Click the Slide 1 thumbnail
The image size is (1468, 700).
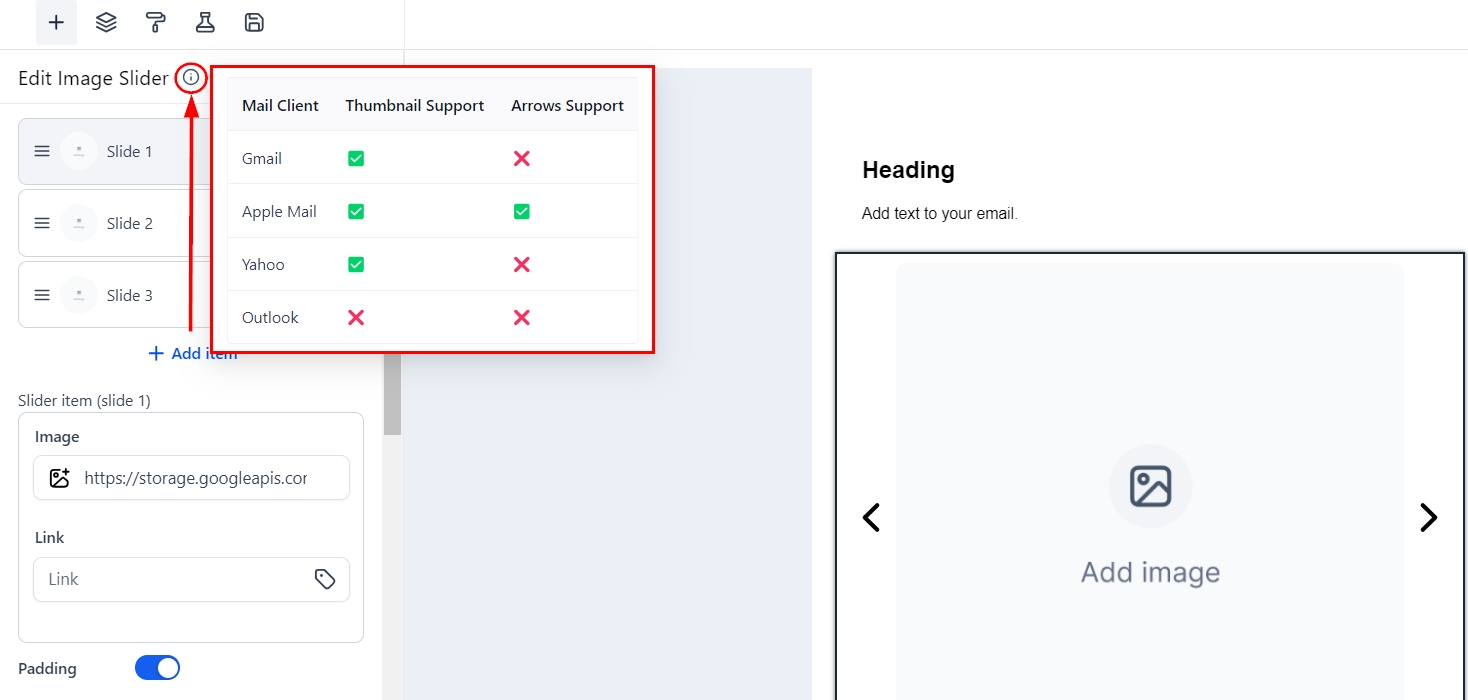tap(79, 151)
